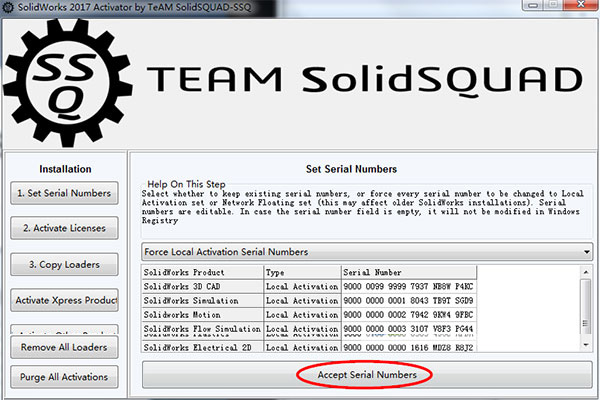Click Remove All Loaders button
Viewport: 600px width, 400px height.
[x=64, y=347]
